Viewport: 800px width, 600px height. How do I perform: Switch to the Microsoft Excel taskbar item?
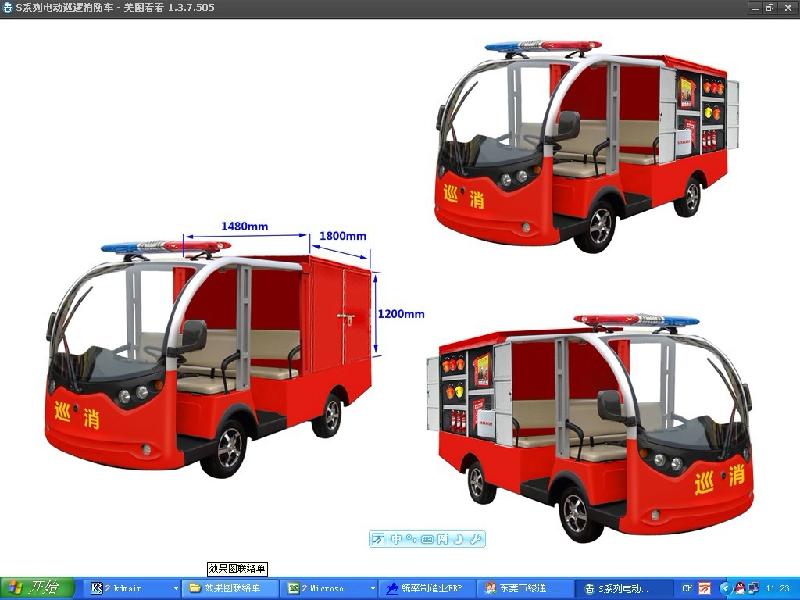tap(327, 588)
